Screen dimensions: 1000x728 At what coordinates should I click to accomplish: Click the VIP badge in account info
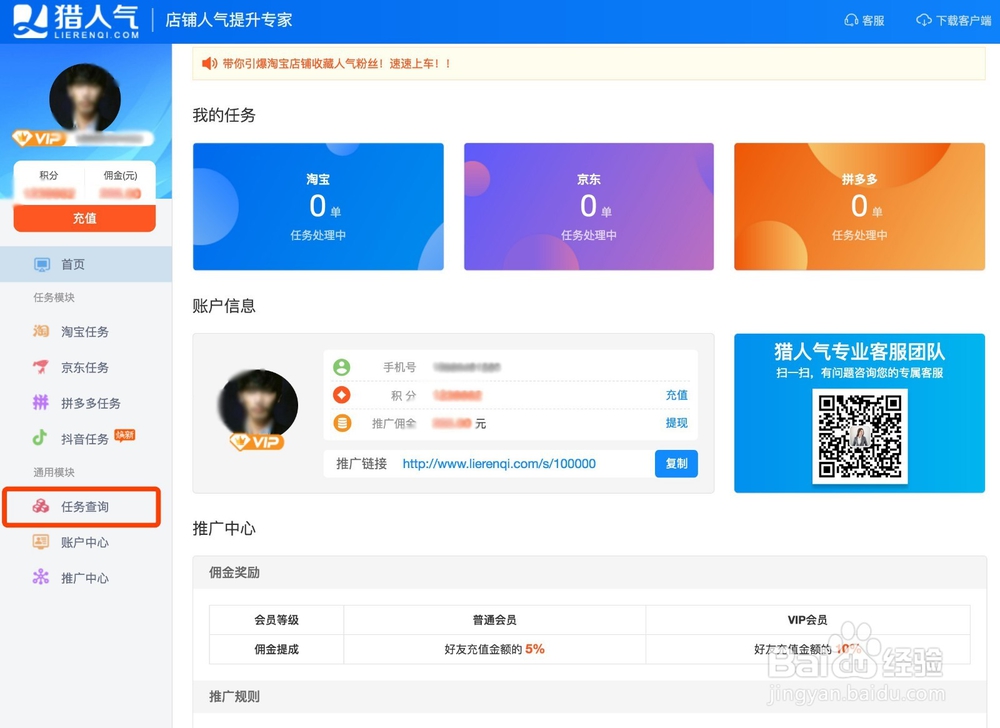257,441
